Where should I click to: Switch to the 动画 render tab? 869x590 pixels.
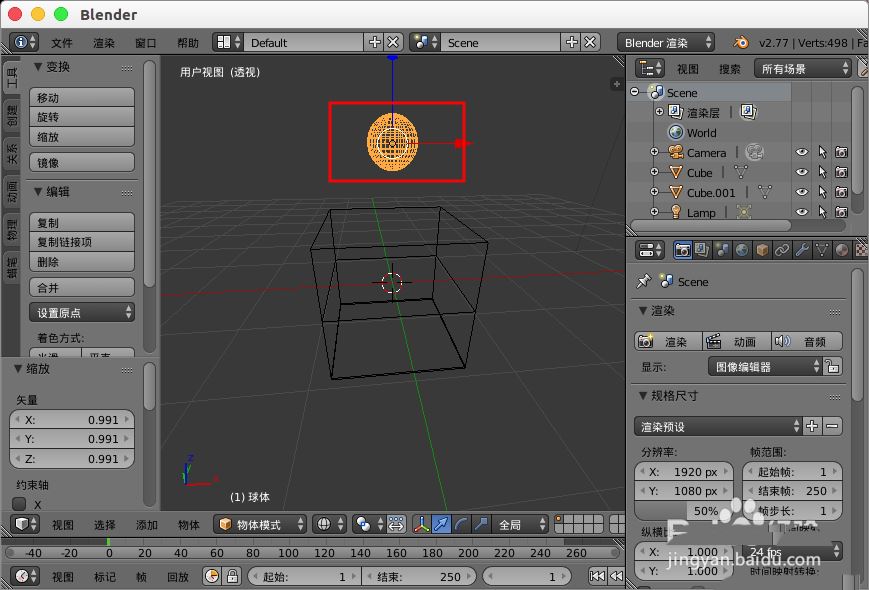(737, 341)
